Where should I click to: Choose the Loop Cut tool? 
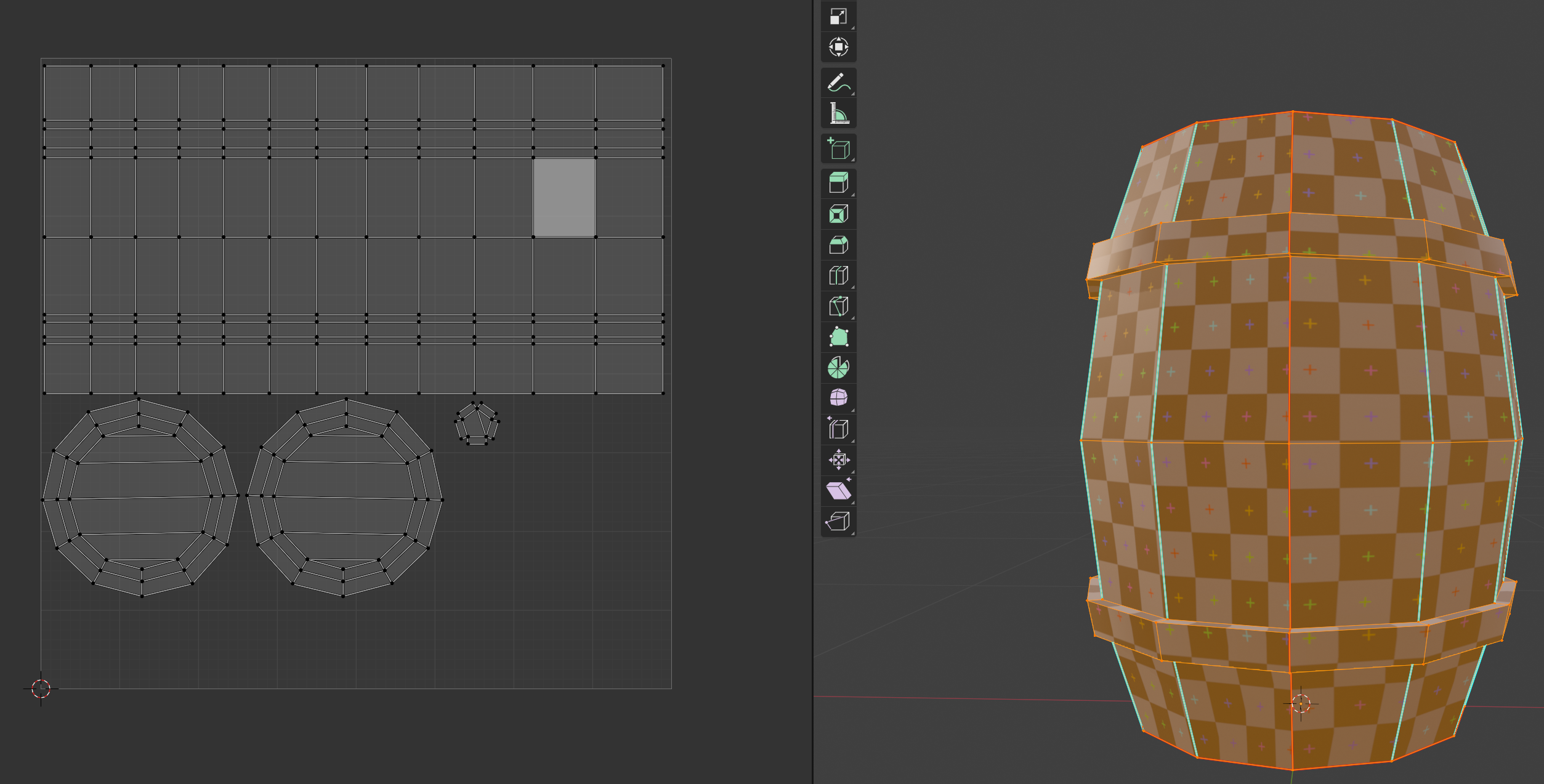pyautogui.click(x=838, y=275)
